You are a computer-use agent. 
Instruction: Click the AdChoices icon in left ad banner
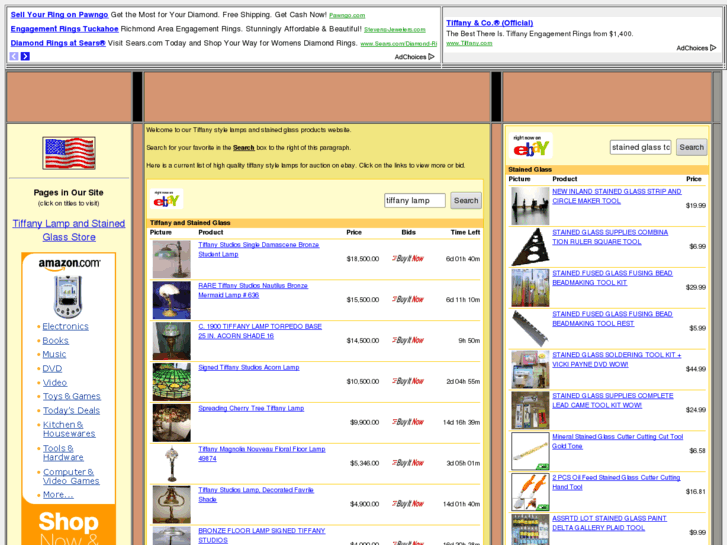[431, 57]
